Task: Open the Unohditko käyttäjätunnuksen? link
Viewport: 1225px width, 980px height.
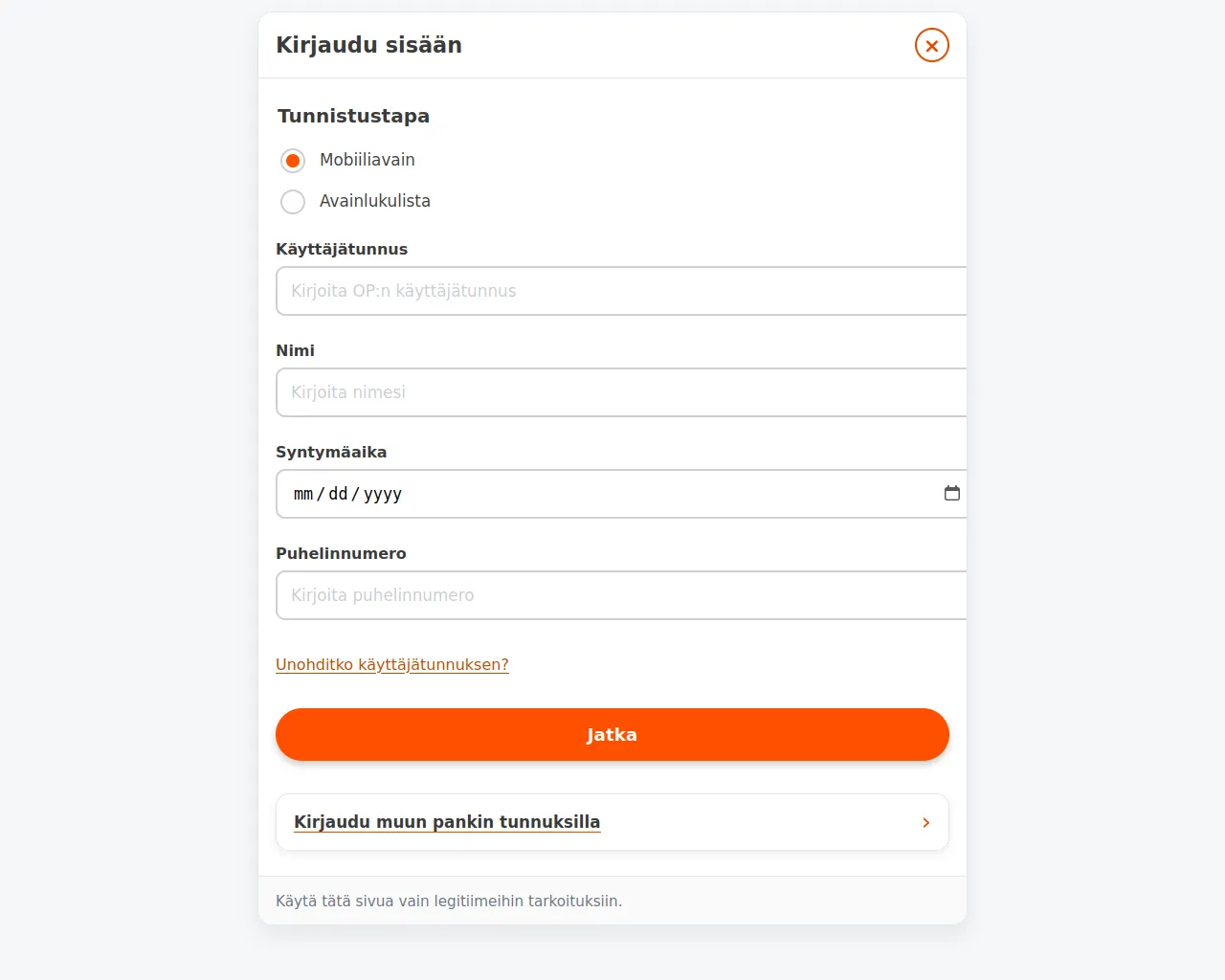Action: tap(391, 664)
